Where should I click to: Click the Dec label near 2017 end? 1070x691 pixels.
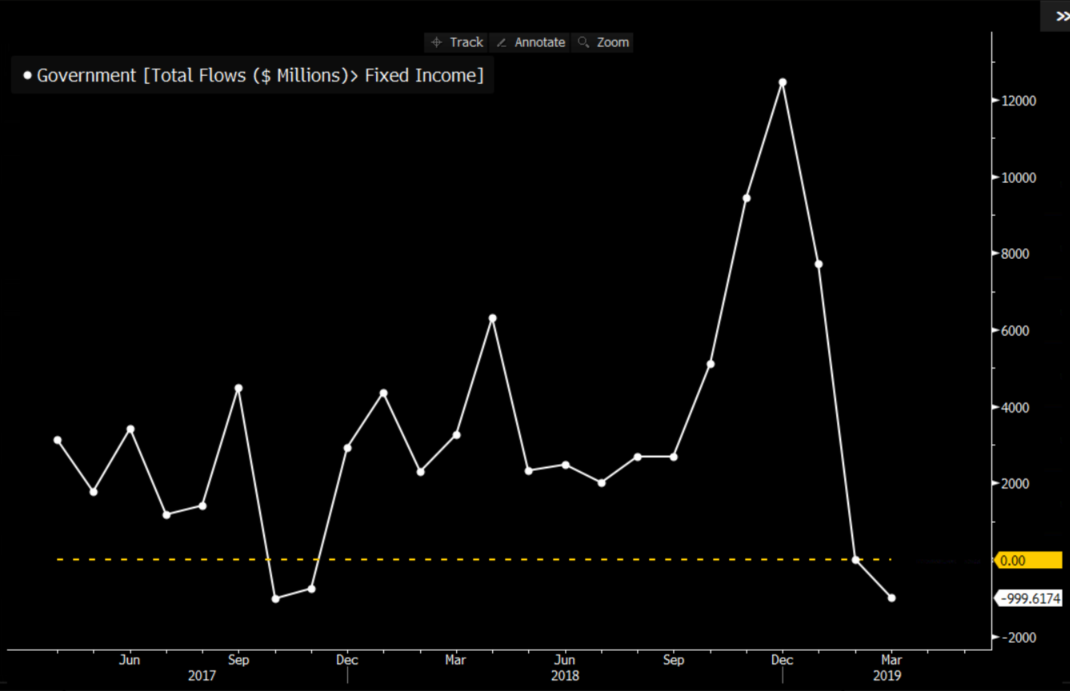[347, 660]
